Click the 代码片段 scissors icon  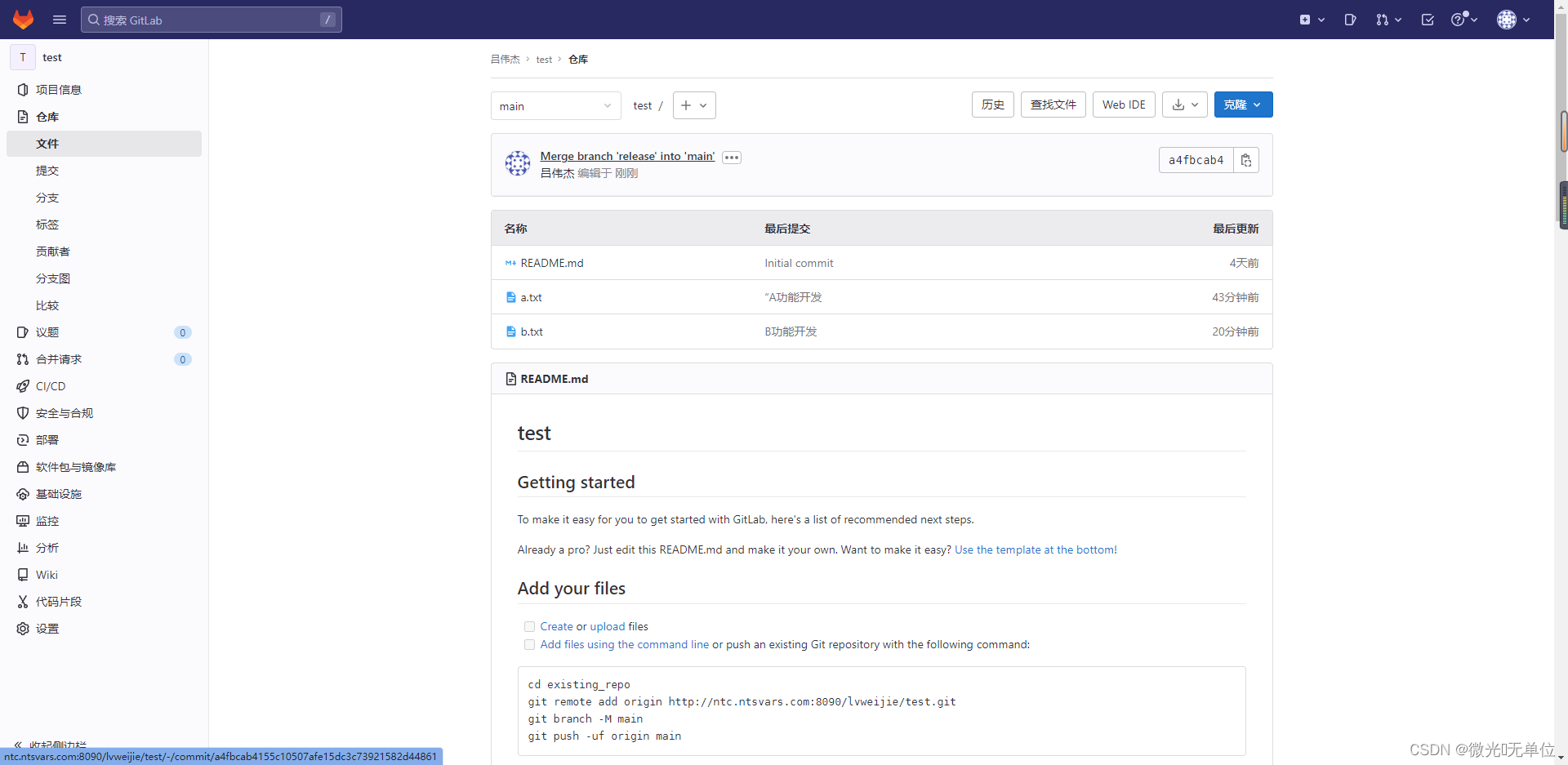point(23,602)
